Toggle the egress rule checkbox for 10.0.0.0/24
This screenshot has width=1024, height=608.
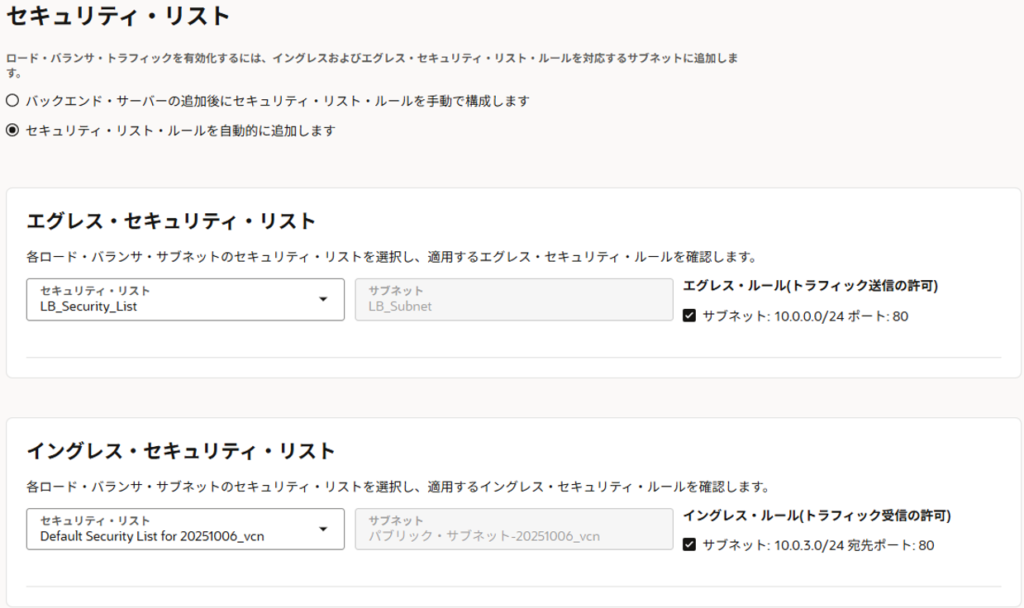(x=689, y=316)
